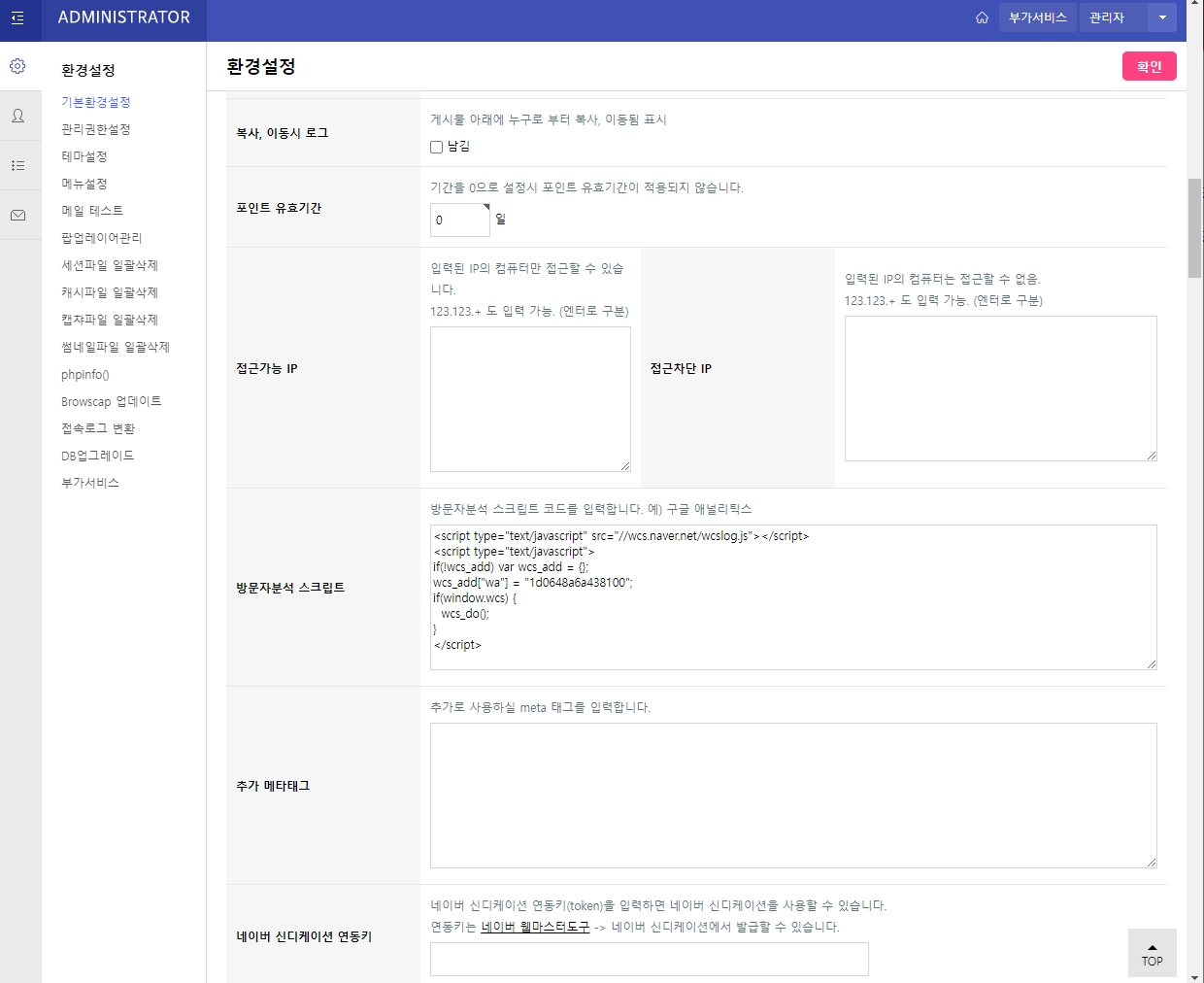Screen dimensions: 1204x983
Task: Open the list sidebar icon
Action: [17, 166]
